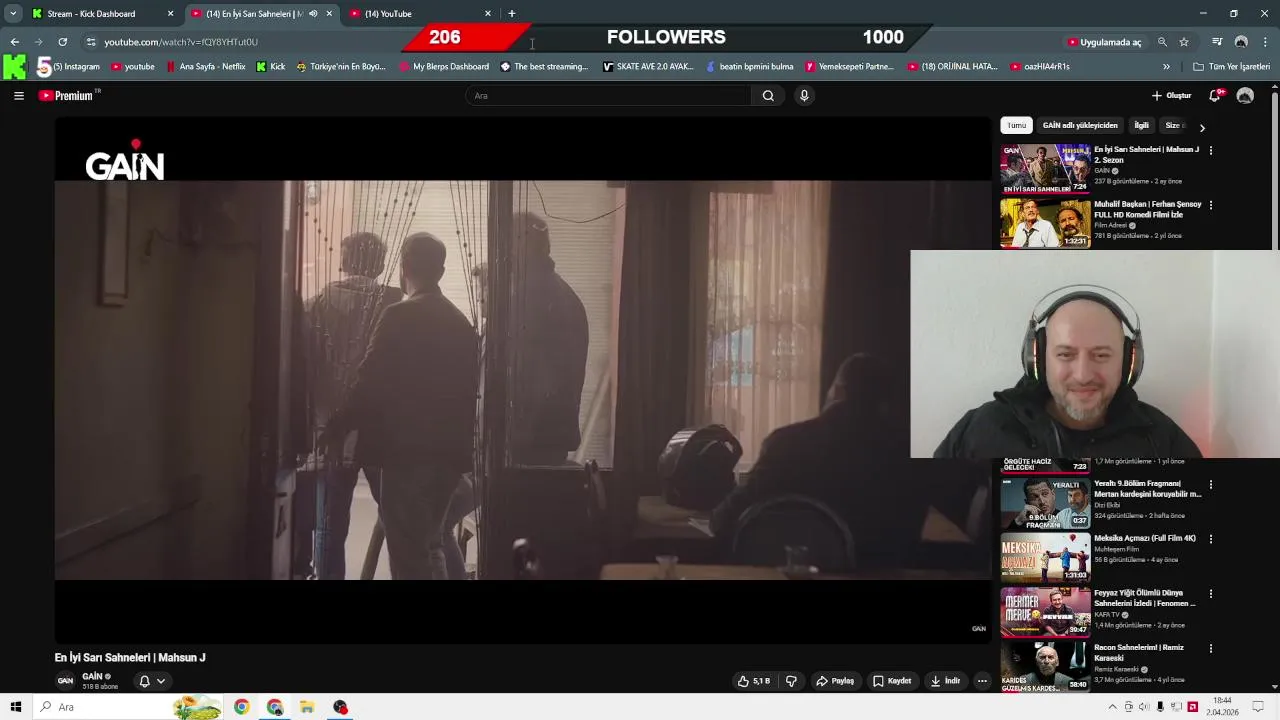Viewport: 1280px width, 720px height.
Task: Play the Meksika Açmazı thumbnail
Action: point(1045,557)
